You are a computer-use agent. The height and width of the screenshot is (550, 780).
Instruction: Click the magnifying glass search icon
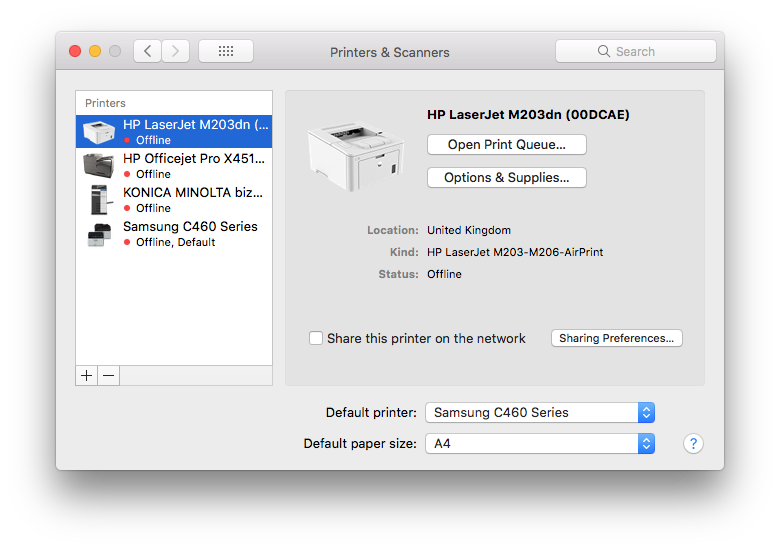point(603,51)
